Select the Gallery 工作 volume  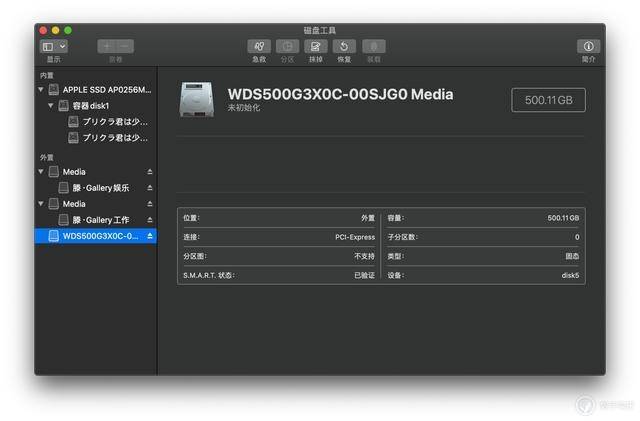(x=96, y=220)
